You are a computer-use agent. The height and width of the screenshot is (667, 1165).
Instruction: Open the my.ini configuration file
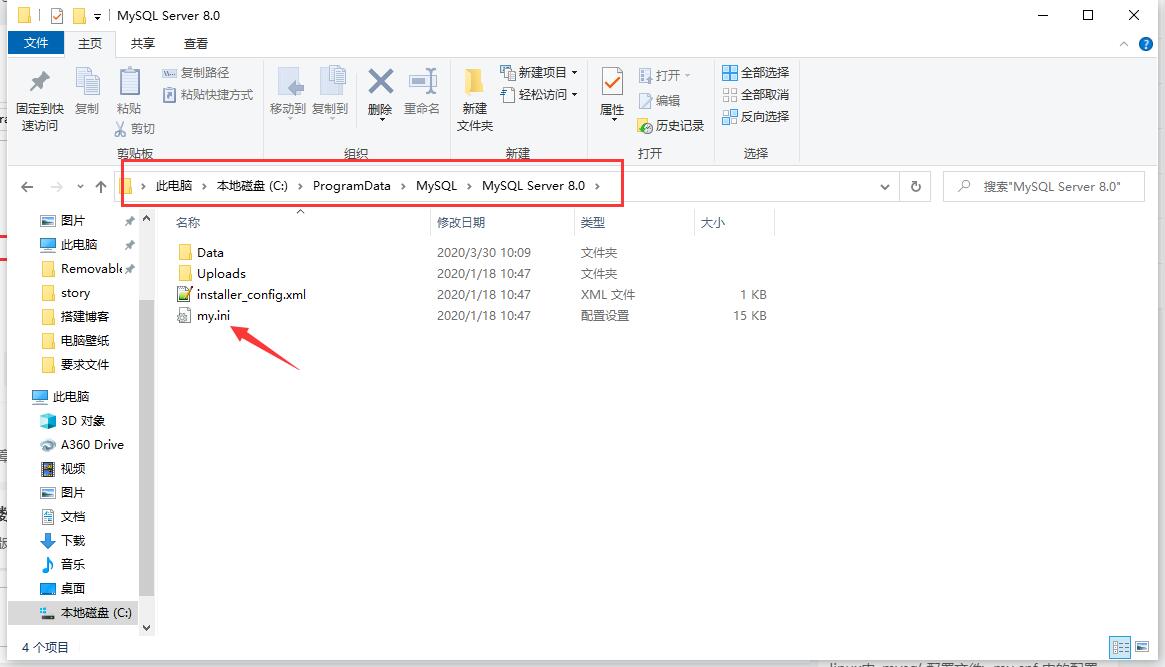(214, 315)
